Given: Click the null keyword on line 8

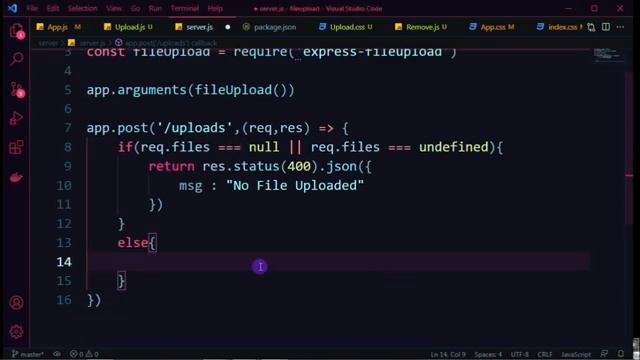Looking at the screenshot, I should click(x=264, y=147).
